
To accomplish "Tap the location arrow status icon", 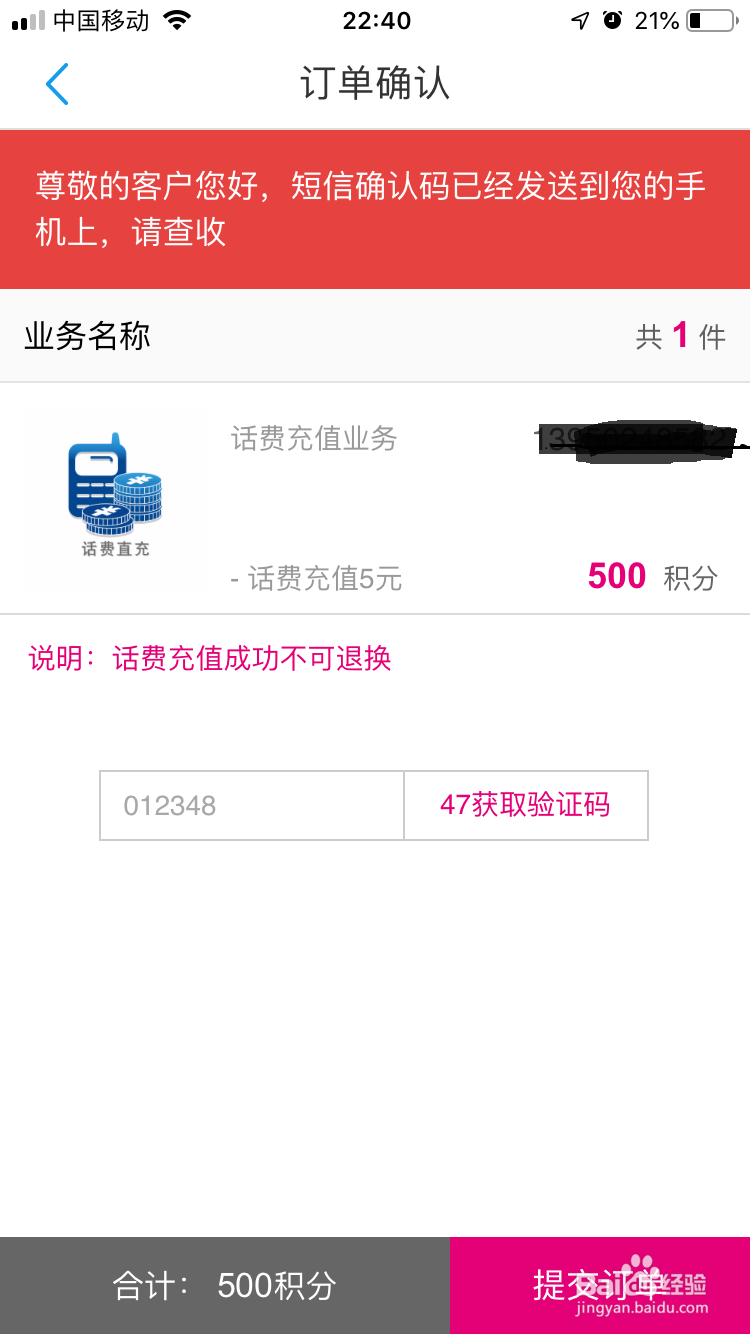I will tap(580, 20).
